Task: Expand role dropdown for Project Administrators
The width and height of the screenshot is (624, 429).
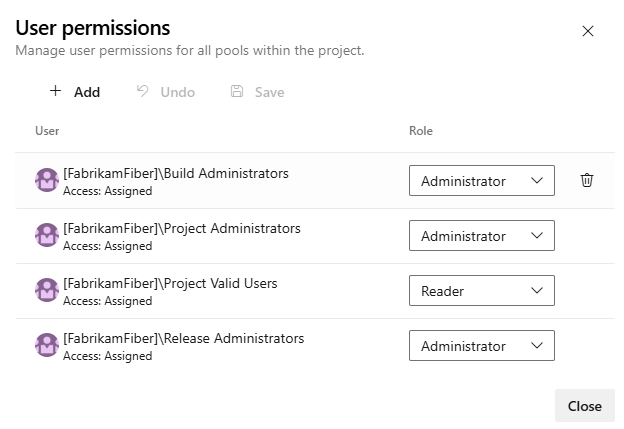Action: pos(481,236)
